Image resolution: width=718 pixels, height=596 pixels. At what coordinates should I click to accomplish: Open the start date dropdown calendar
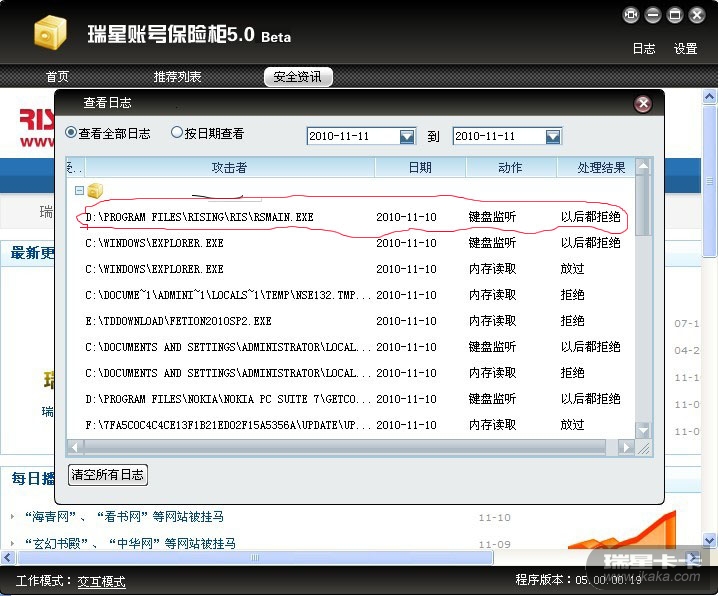click(x=407, y=136)
